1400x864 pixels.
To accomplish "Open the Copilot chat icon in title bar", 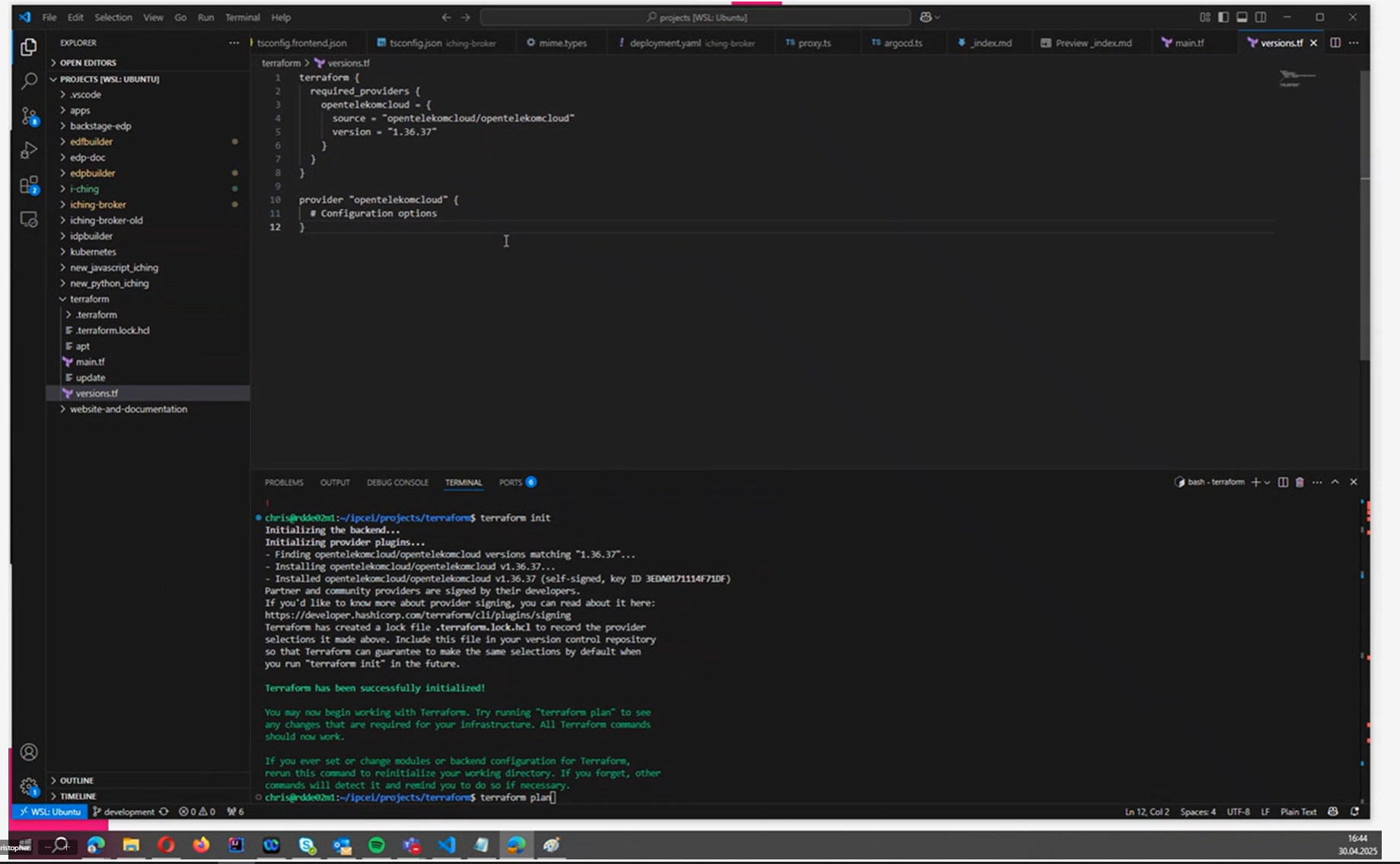I will (x=926, y=17).
